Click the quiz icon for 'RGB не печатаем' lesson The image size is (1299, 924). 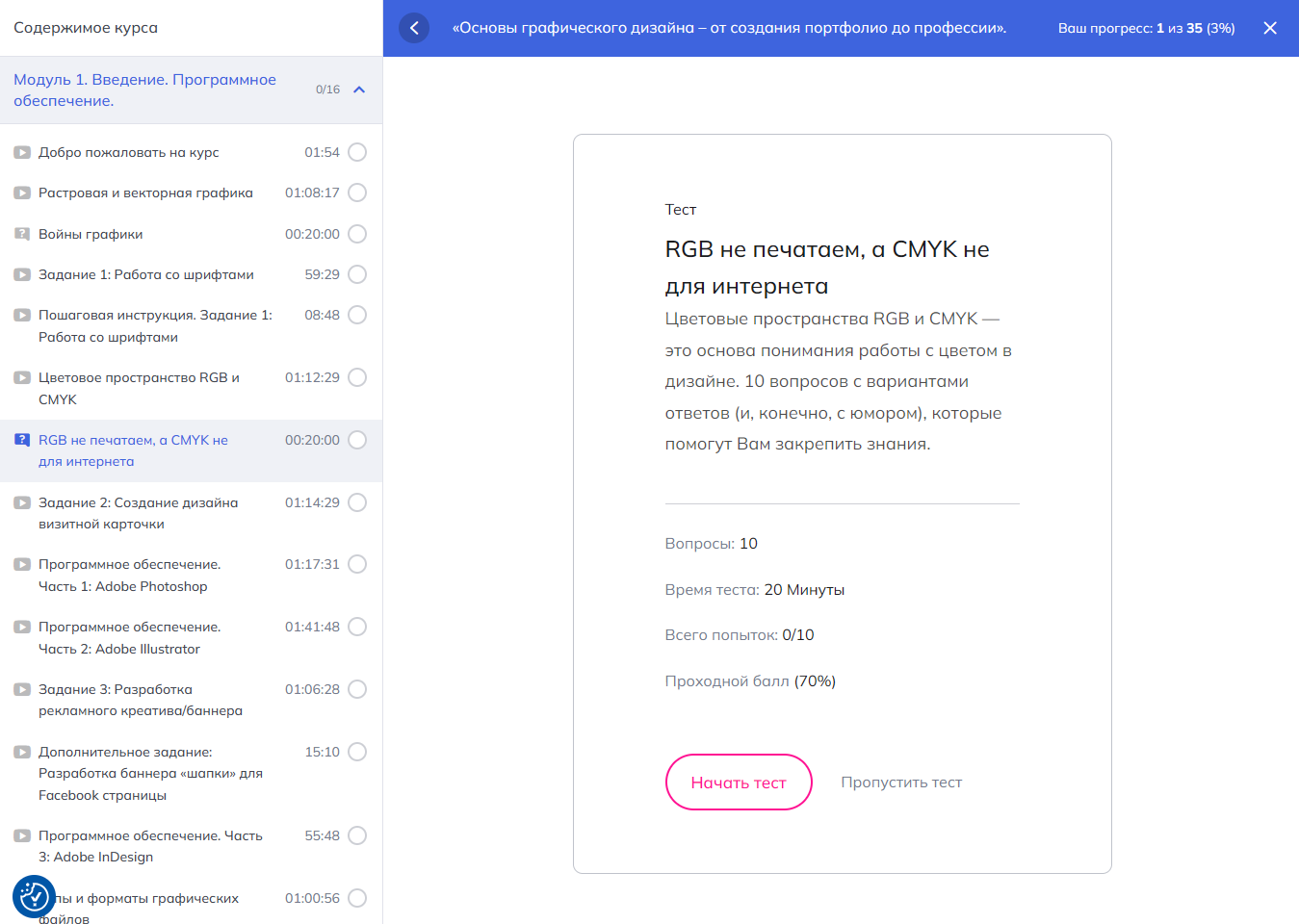point(22,440)
